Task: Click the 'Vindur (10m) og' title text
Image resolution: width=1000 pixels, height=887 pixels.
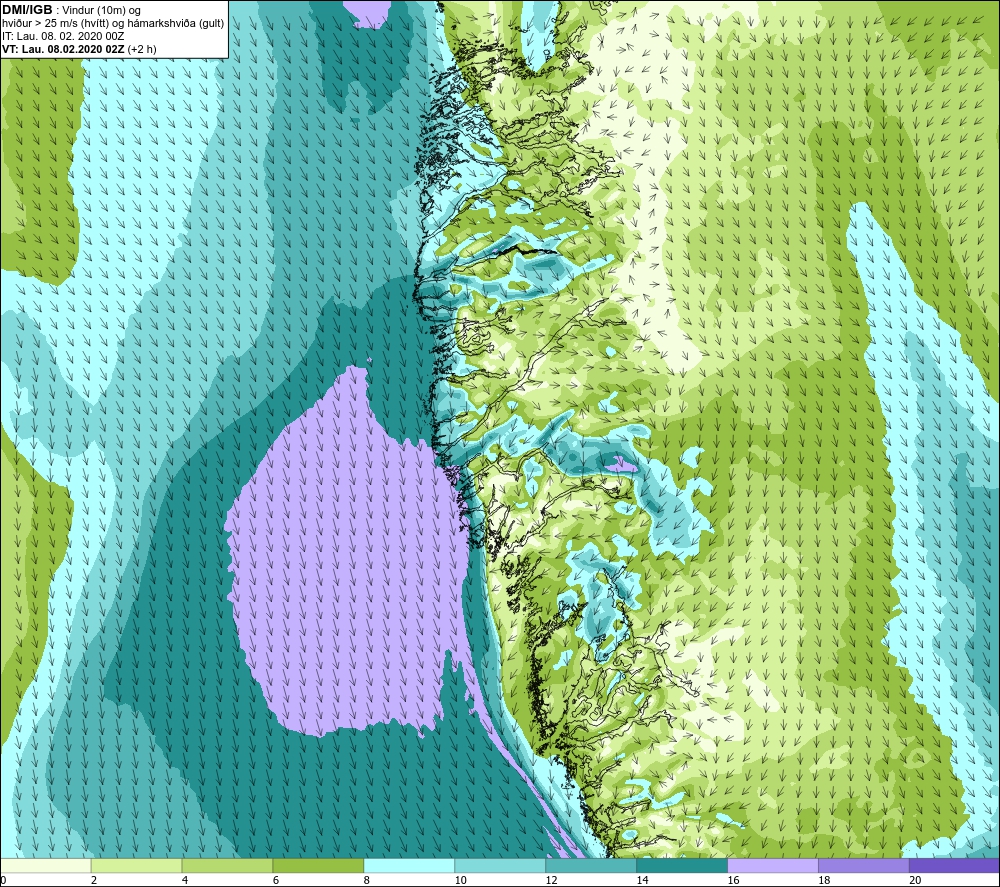Action: (101, 11)
